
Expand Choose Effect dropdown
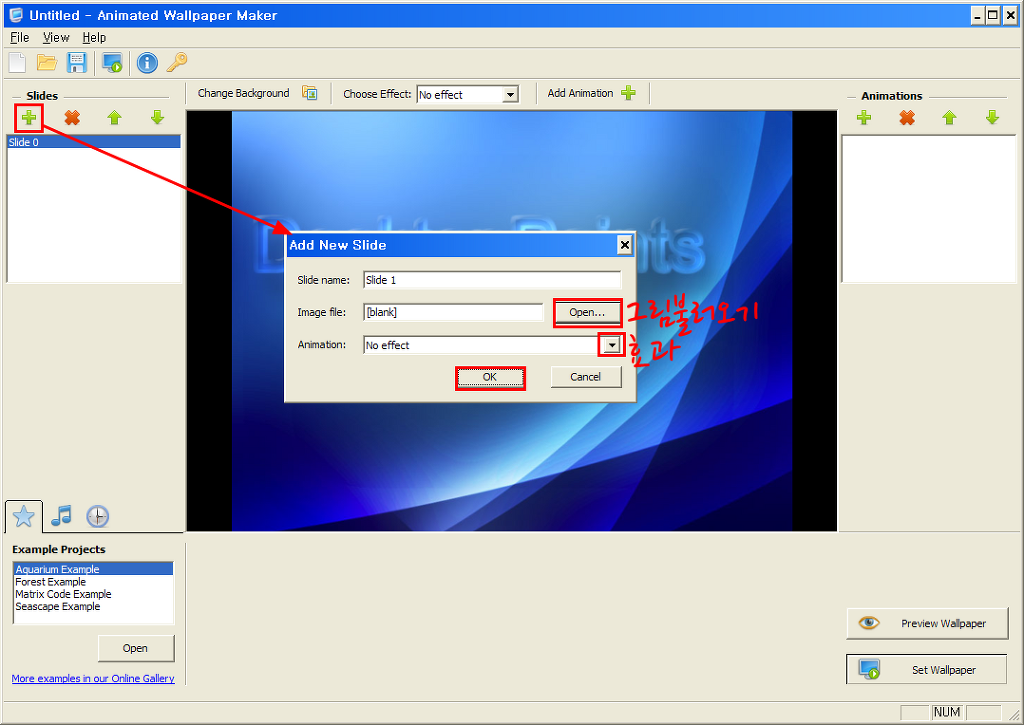point(510,95)
